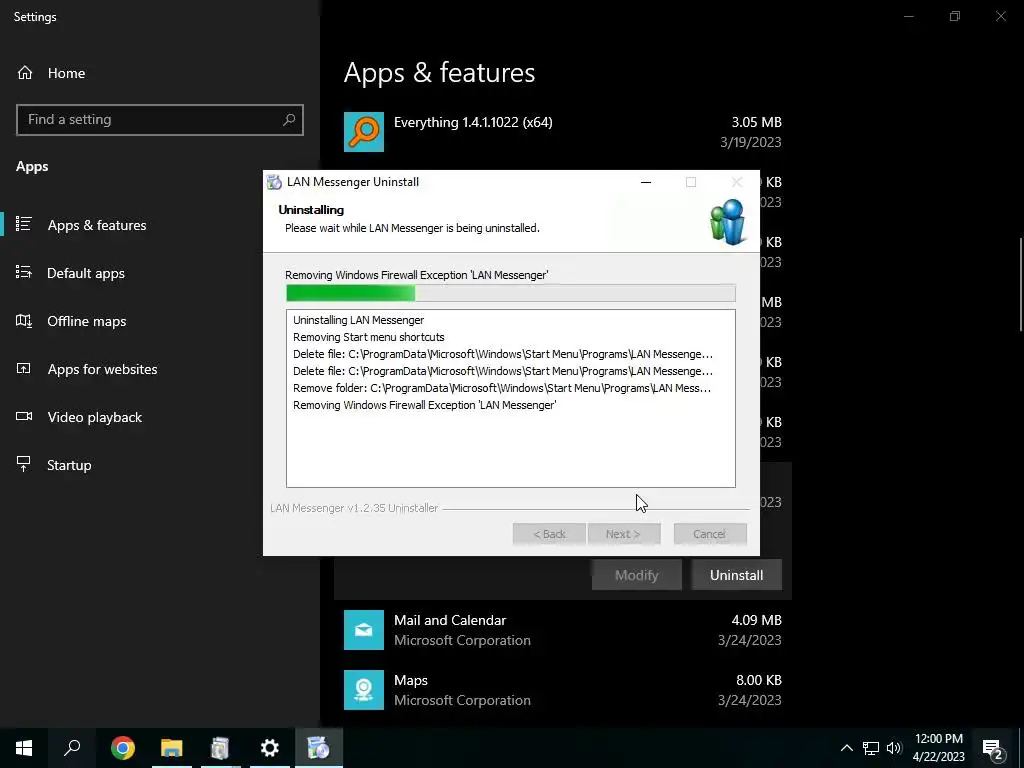Image resolution: width=1024 pixels, height=768 pixels.
Task: Select the Maps app entry
Action: [563, 690]
